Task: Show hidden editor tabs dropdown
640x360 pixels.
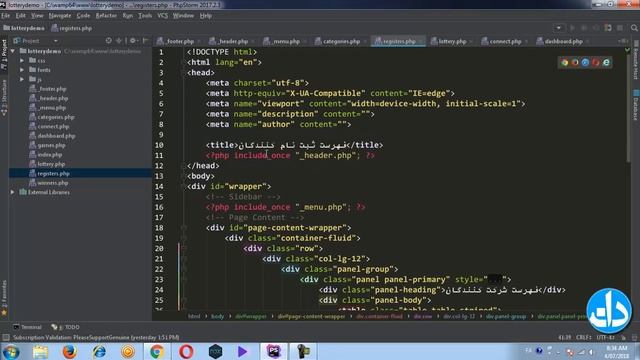Action: tap(623, 41)
